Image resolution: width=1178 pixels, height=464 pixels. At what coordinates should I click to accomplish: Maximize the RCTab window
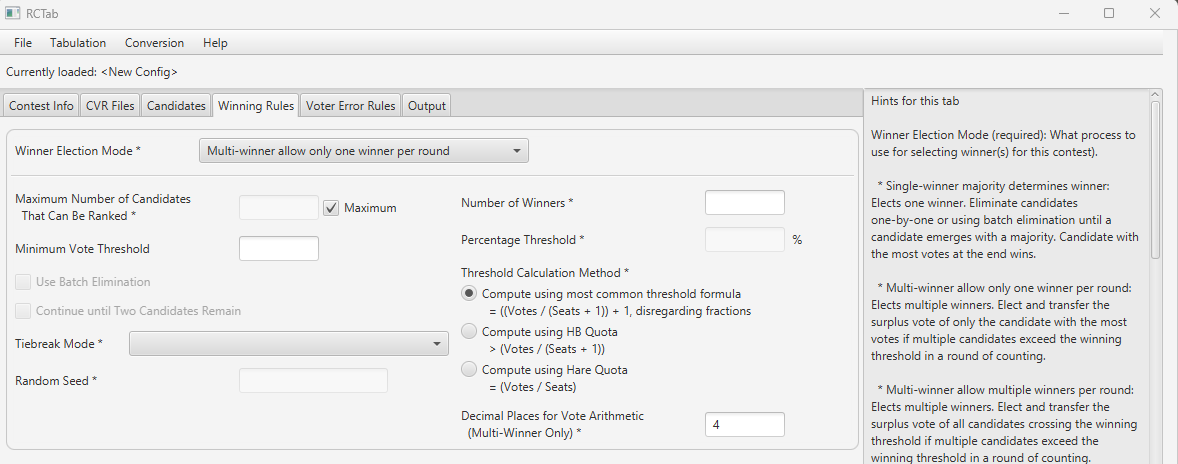pos(1109,13)
